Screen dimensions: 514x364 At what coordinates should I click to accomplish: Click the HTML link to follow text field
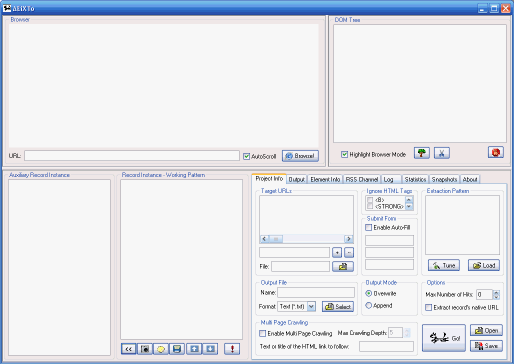(x=386, y=346)
